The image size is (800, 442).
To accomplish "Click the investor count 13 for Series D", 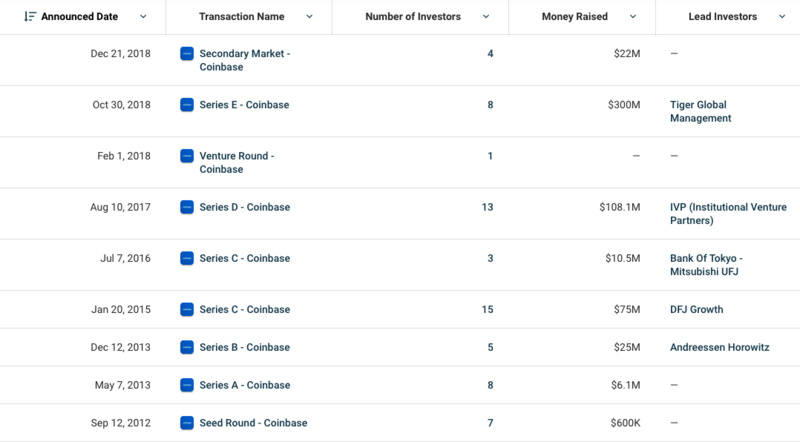I will coord(487,207).
